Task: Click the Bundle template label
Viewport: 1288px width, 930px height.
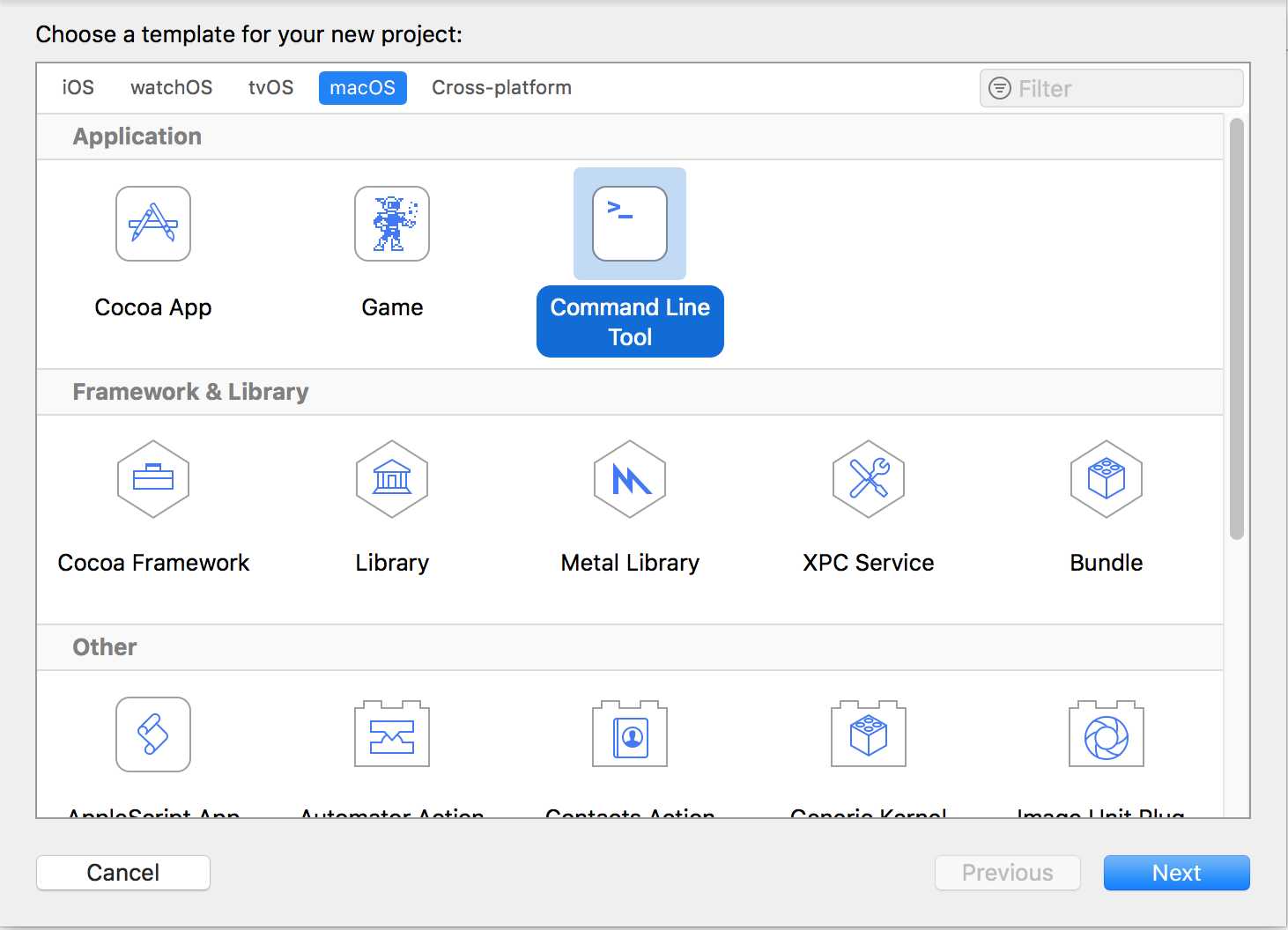Action: pyautogui.click(x=1107, y=563)
